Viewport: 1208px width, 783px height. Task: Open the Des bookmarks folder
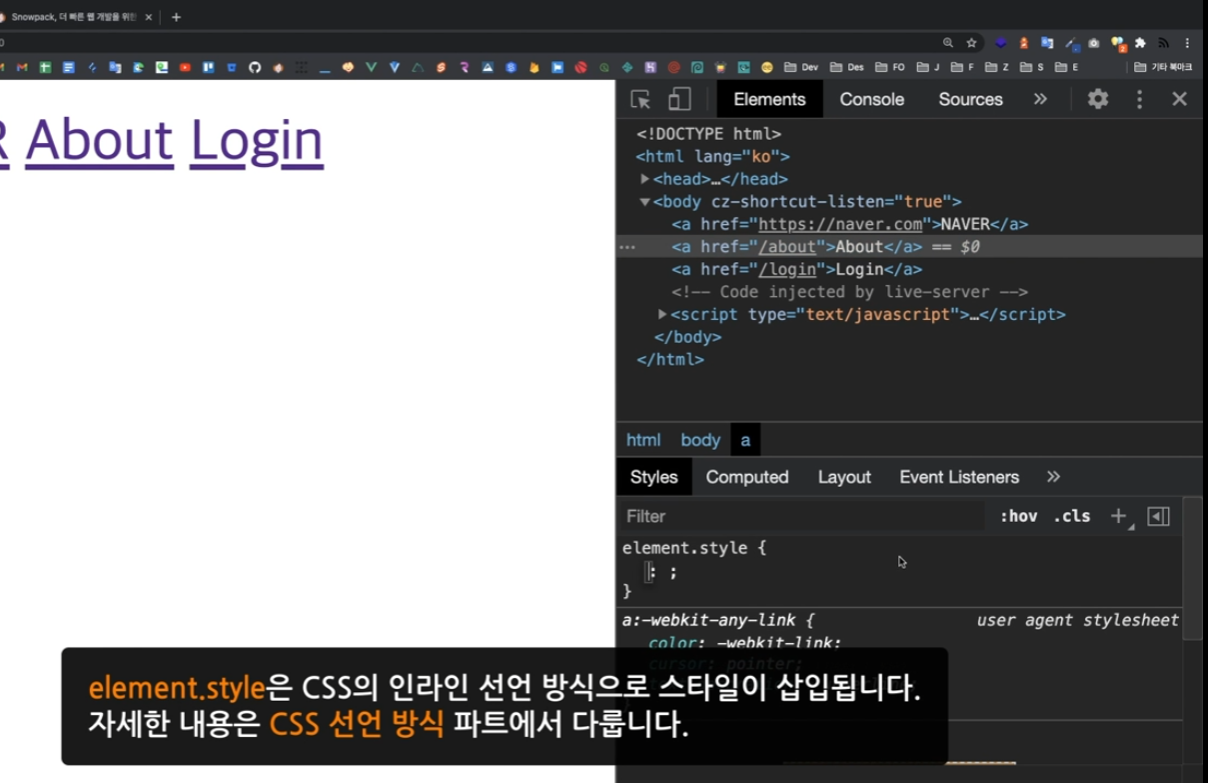[847, 67]
